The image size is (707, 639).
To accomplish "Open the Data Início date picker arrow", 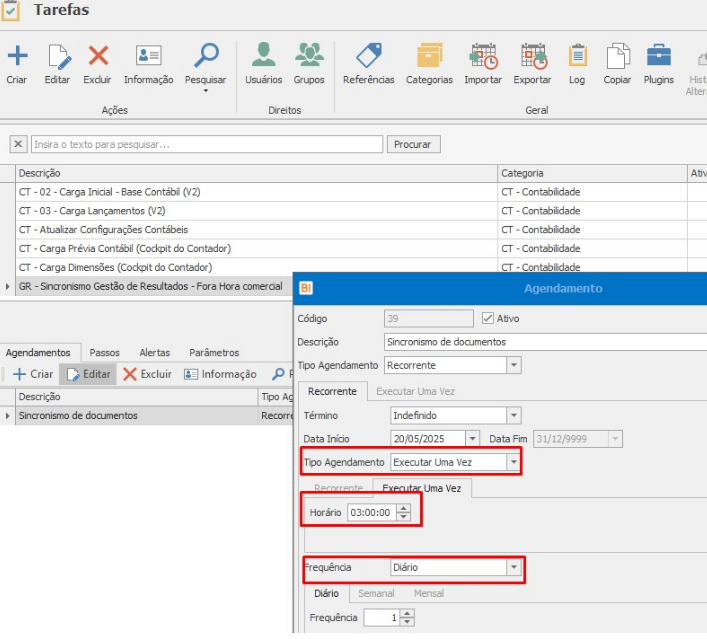I will pos(472,439).
